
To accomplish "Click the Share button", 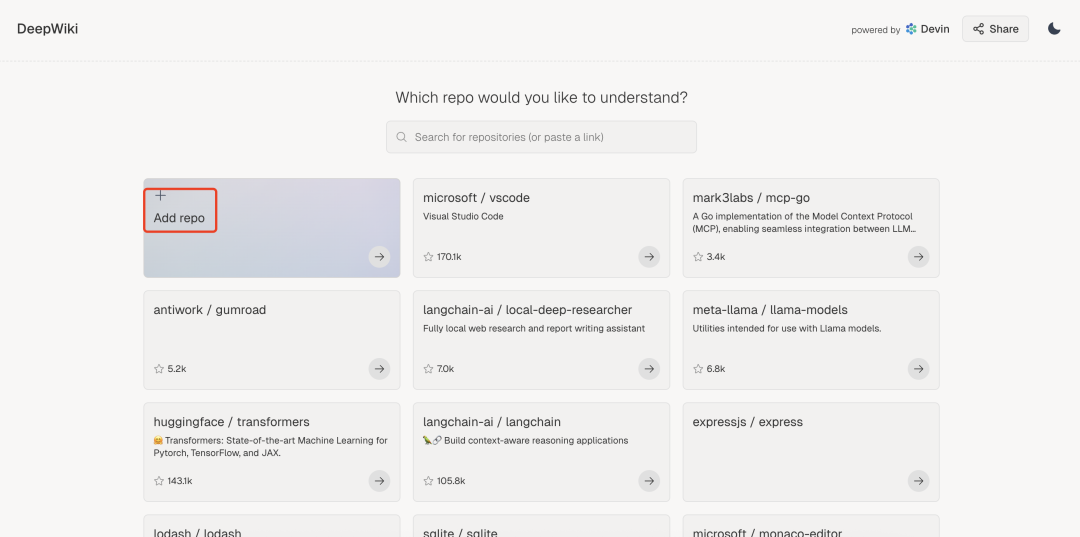I will (995, 29).
